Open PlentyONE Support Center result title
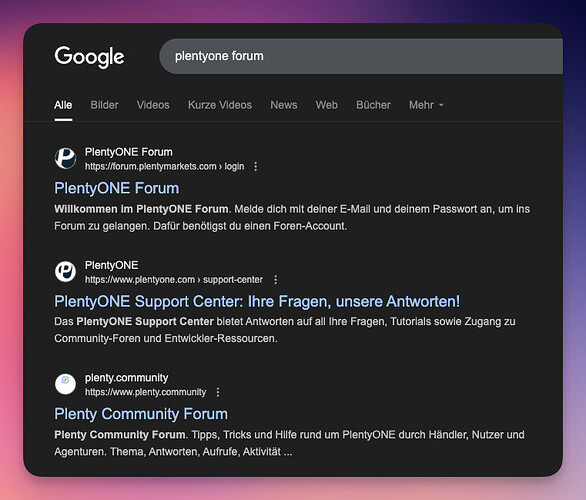 point(257,302)
